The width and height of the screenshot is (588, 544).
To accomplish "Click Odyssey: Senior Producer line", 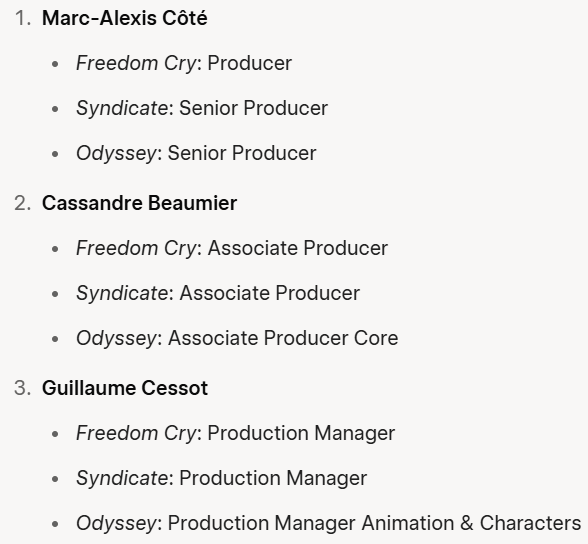I will pos(196,153).
